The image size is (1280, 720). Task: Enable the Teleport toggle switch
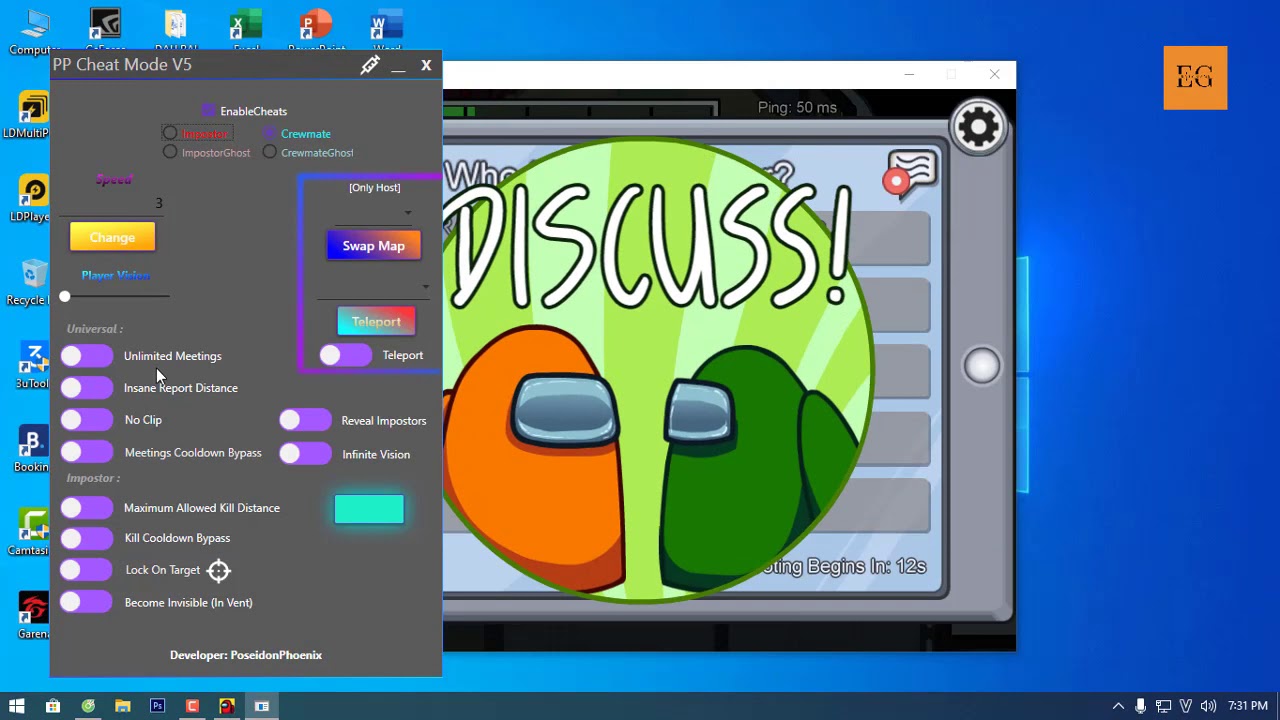pyautogui.click(x=345, y=355)
